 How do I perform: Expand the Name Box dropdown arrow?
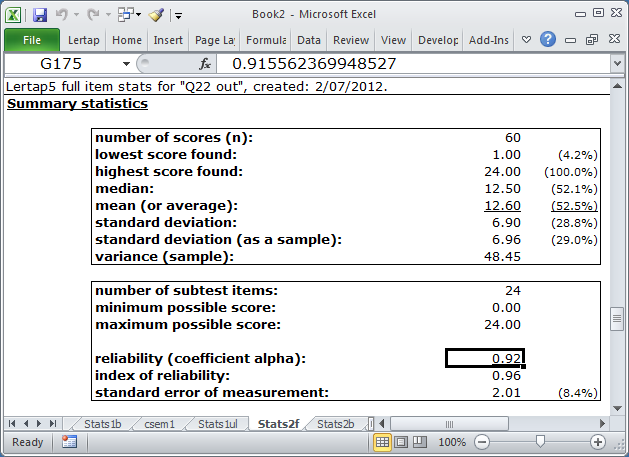coord(127,64)
